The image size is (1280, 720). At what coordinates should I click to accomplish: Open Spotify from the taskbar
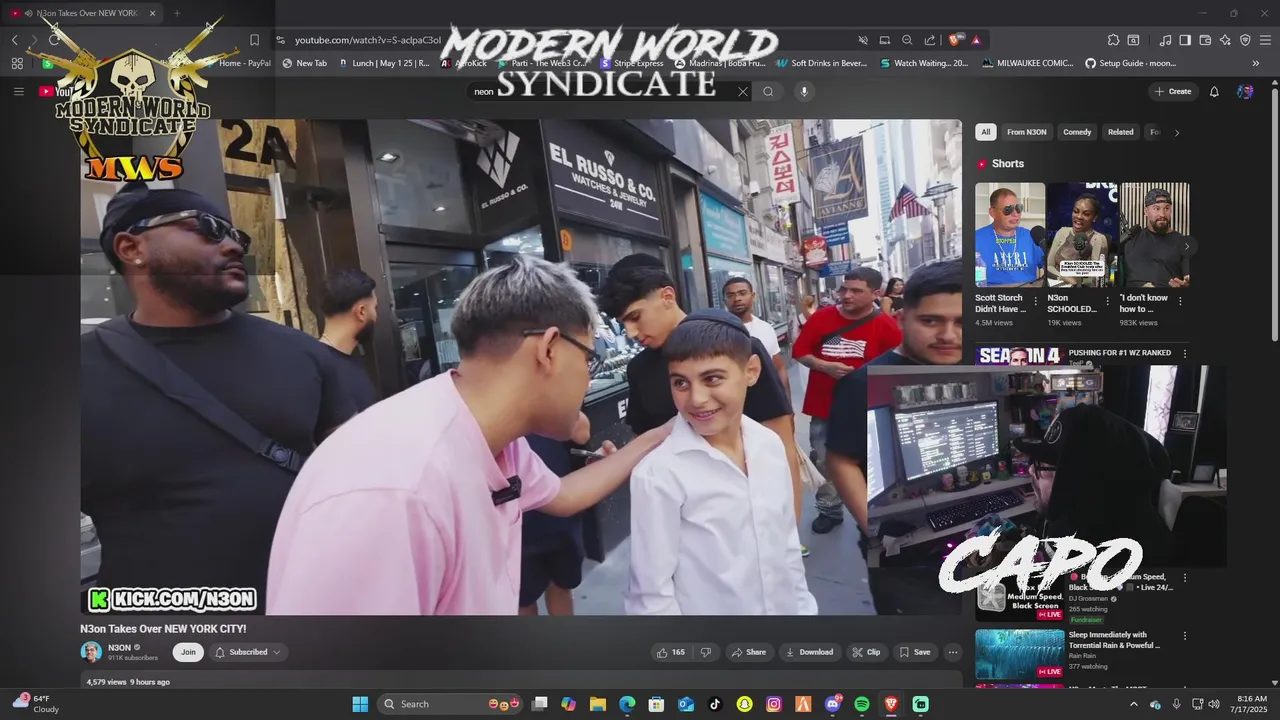tap(862, 704)
